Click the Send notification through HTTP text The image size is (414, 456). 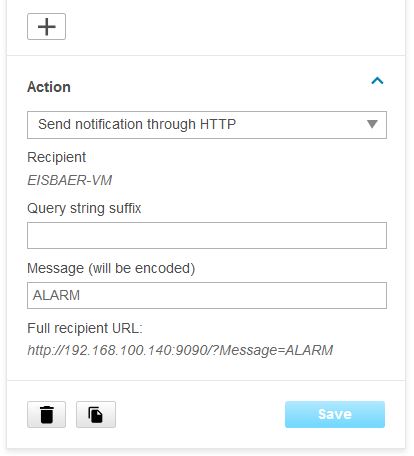click(137, 124)
